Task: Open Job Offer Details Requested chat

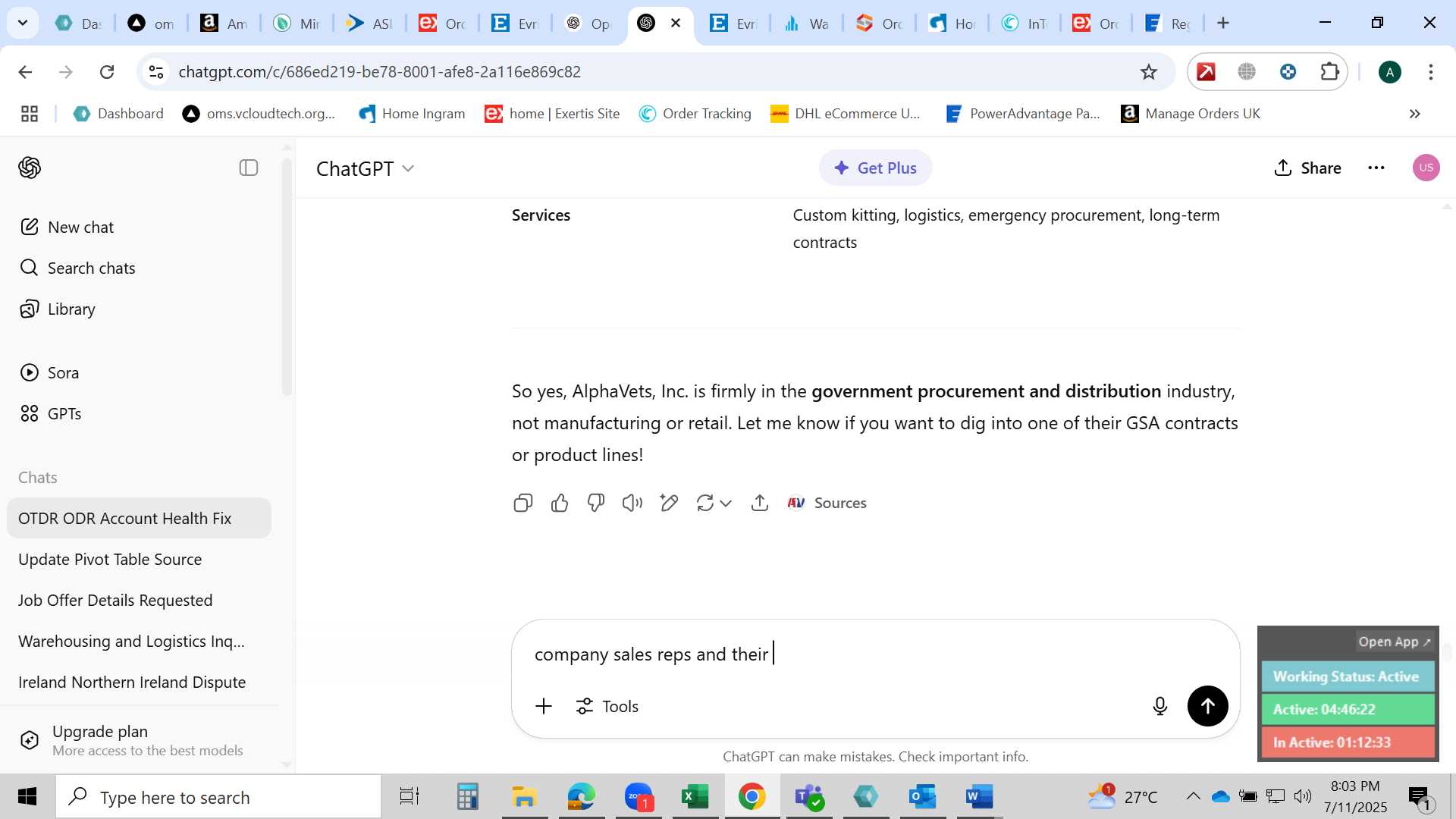Action: 139,601
